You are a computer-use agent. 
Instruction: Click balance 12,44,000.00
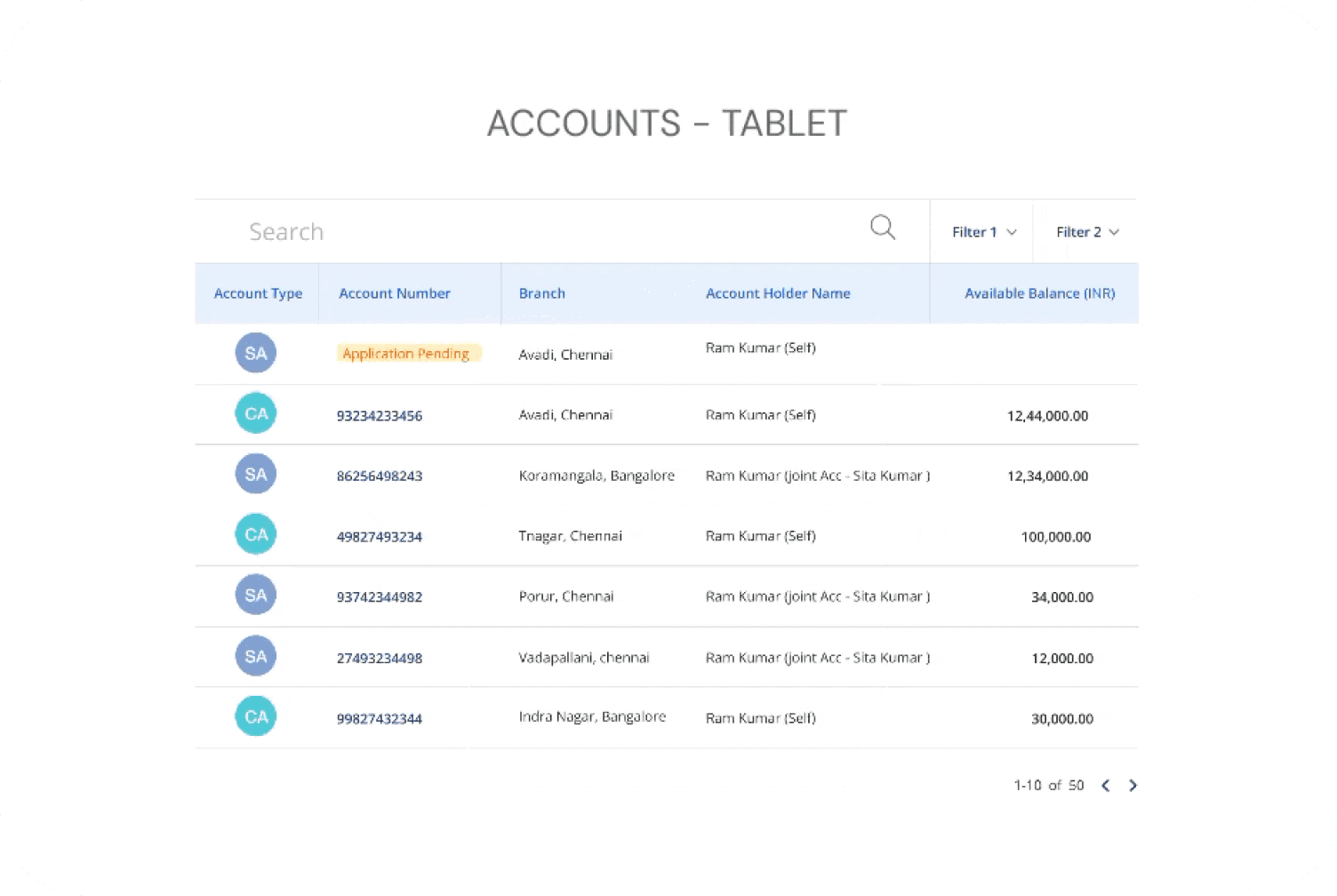point(1047,416)
